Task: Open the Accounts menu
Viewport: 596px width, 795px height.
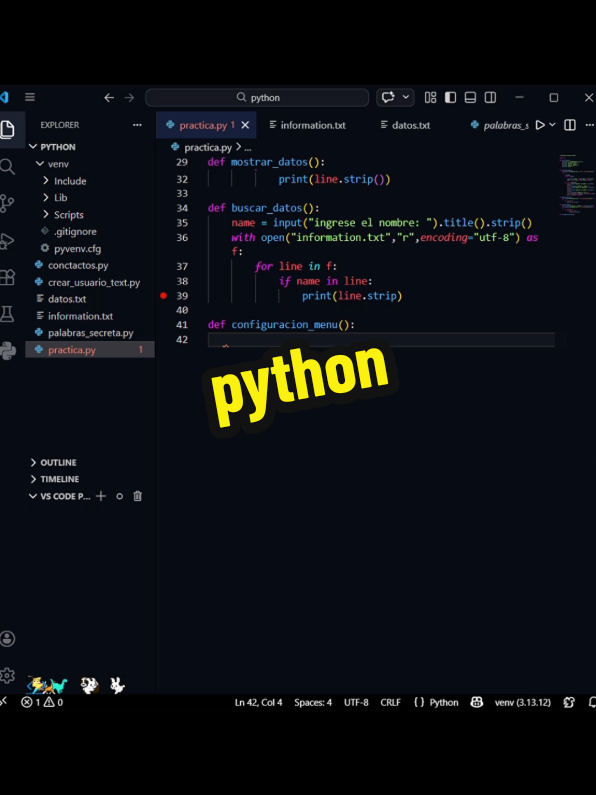Action: (7, 639)
